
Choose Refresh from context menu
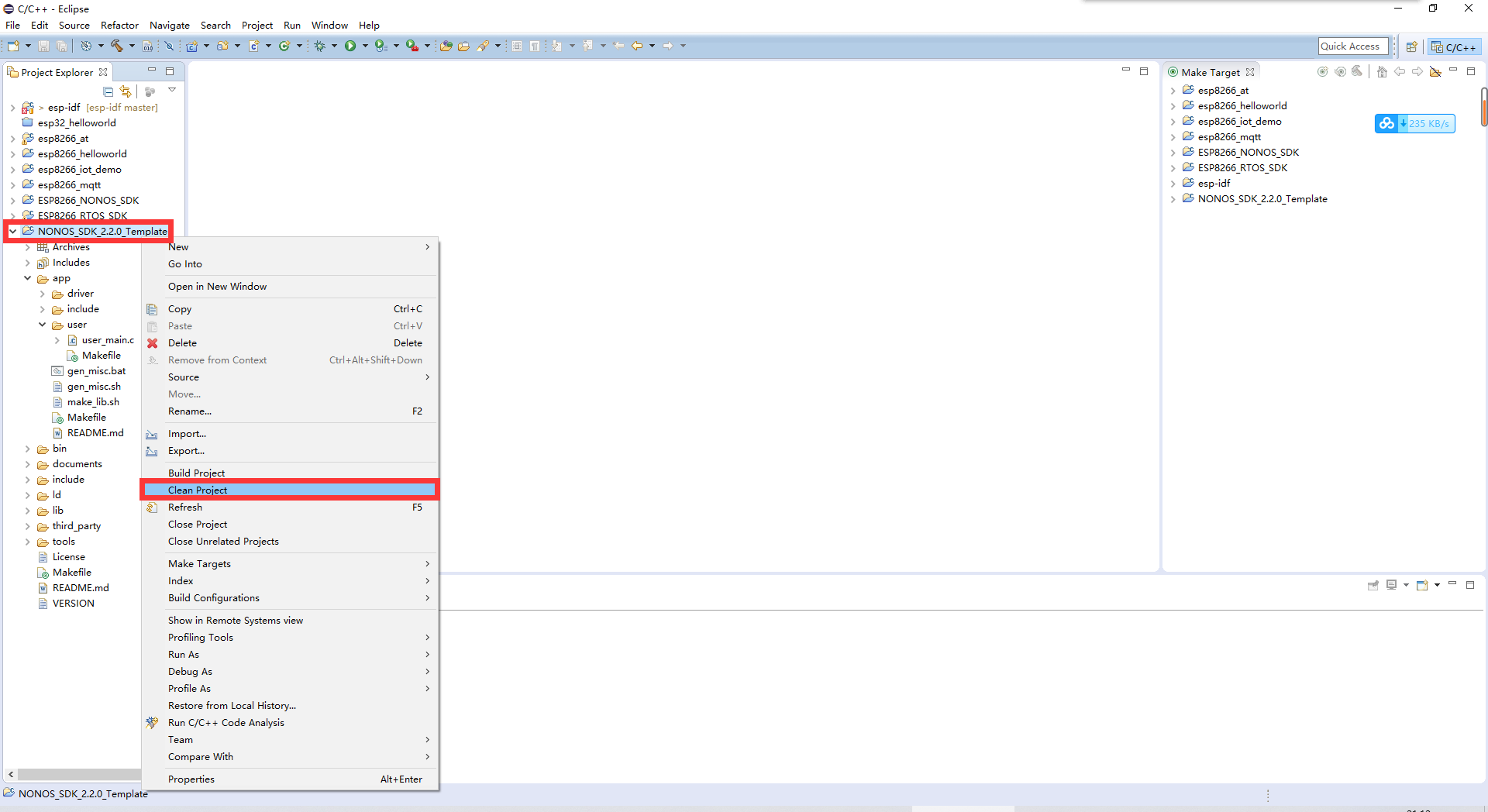pos(290,507)
